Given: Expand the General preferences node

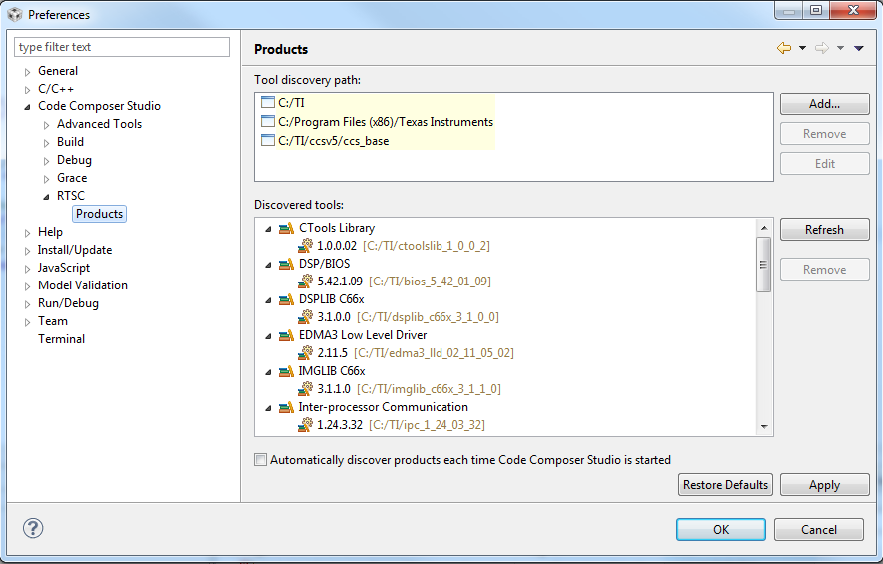Looking at the screenshot, I should pyautogui.click(x=28, y=71).
